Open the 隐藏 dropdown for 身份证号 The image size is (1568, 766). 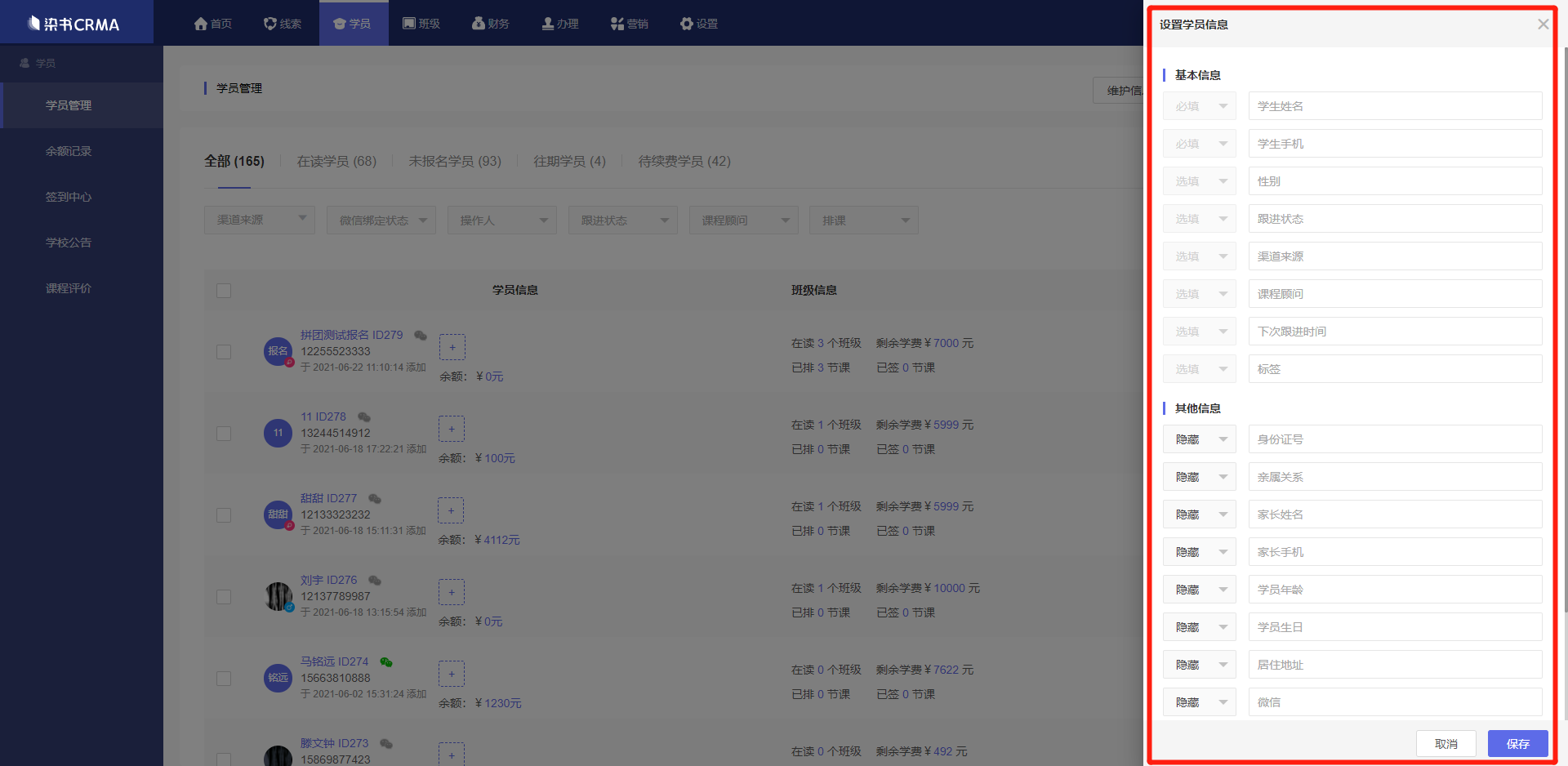pyautogui.click(x=1200, y=439)
